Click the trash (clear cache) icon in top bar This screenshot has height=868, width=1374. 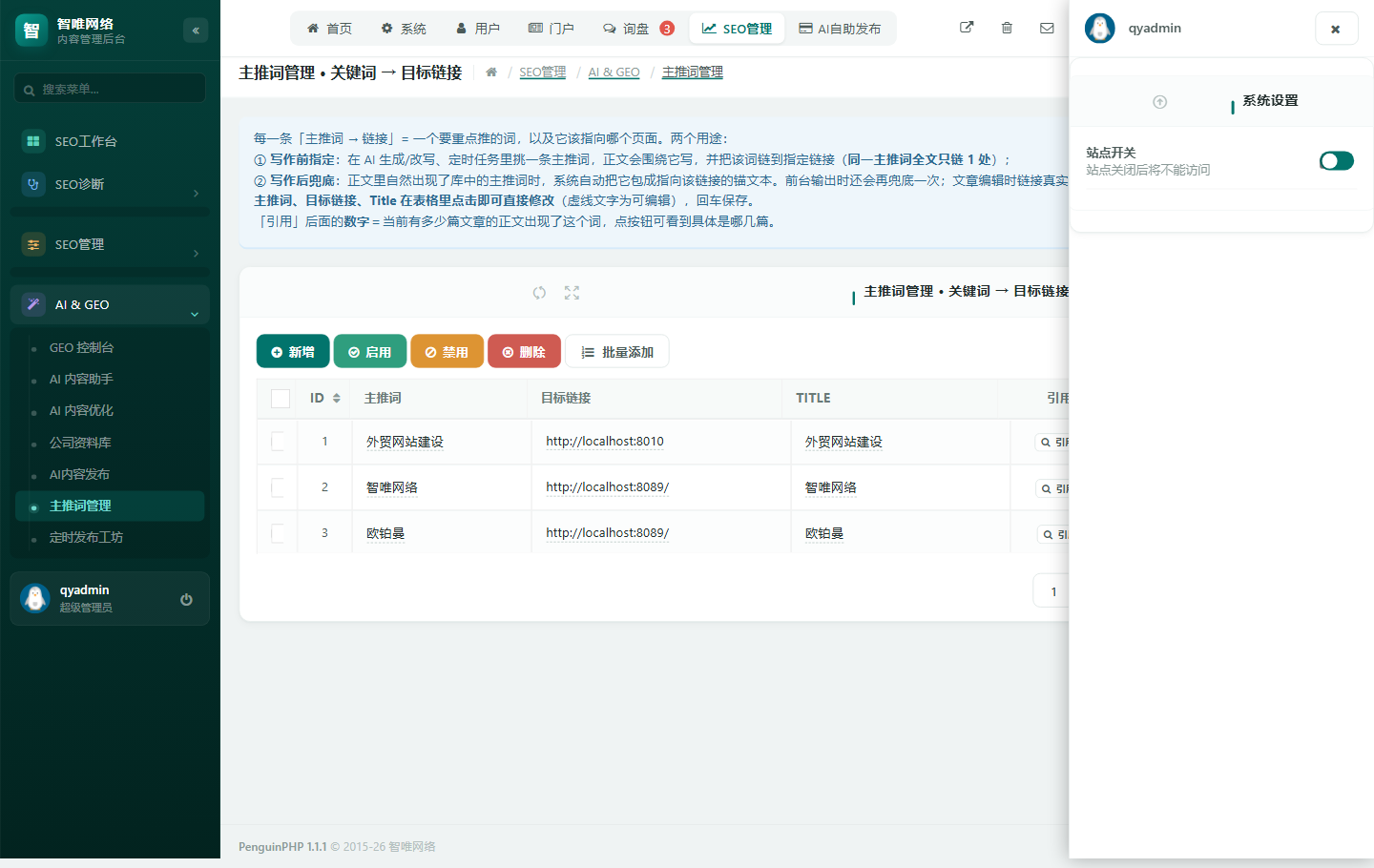(1007, 28)
